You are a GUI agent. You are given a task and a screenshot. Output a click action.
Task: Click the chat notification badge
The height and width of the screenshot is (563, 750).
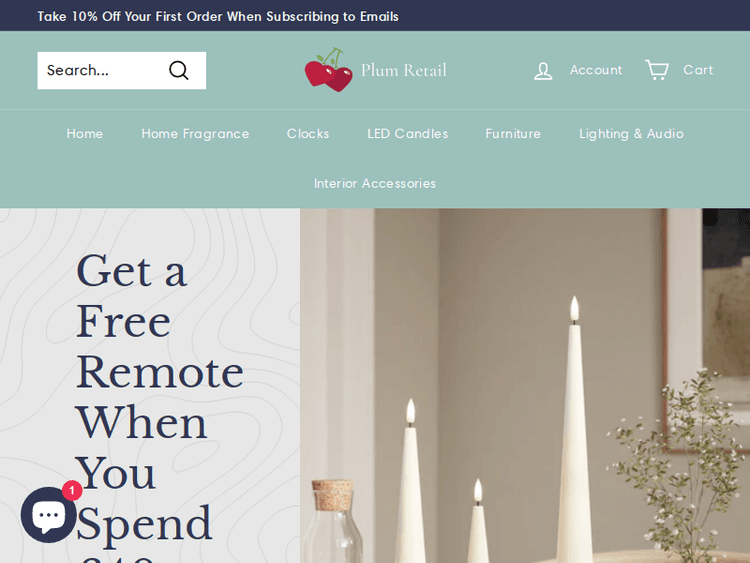(72, 490)
